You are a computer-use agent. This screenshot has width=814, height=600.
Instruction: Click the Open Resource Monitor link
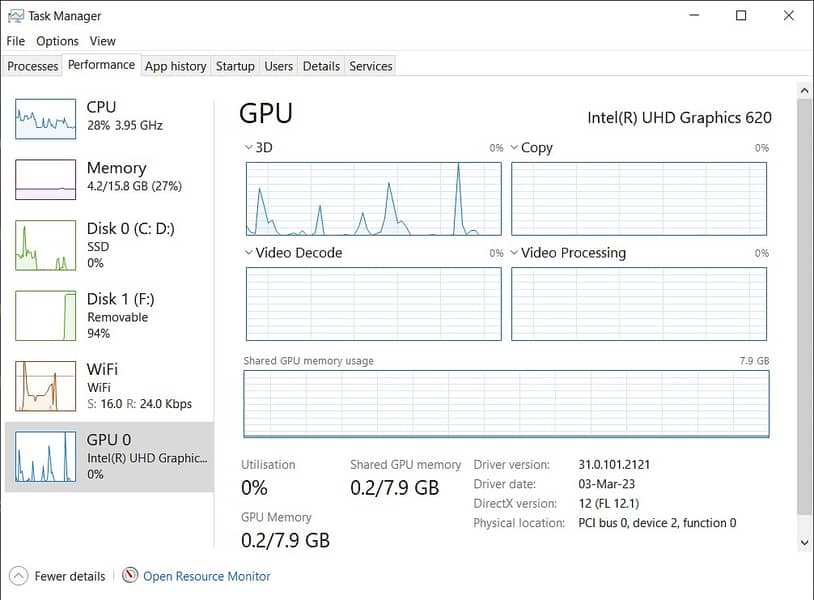pyautogui.click(x=207, y=576)
